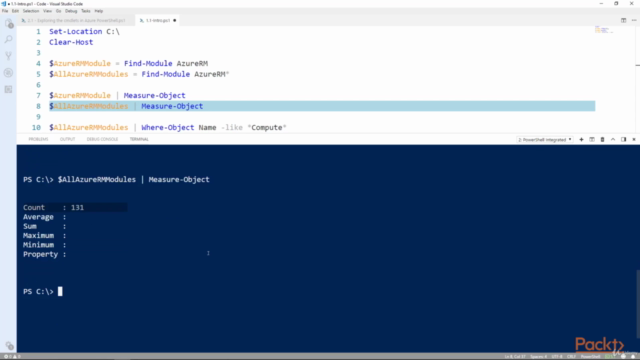
Task: Open the Help menu
Action: pyautogui.click(x=99, y=11)
